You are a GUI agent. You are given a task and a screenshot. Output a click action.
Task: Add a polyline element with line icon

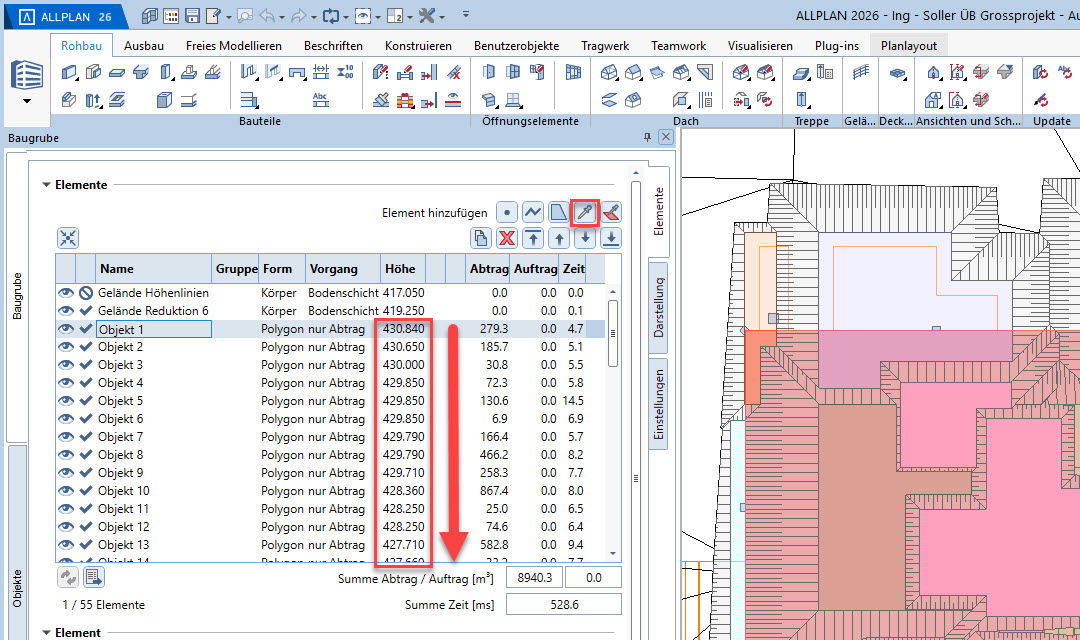pos(533,212)
